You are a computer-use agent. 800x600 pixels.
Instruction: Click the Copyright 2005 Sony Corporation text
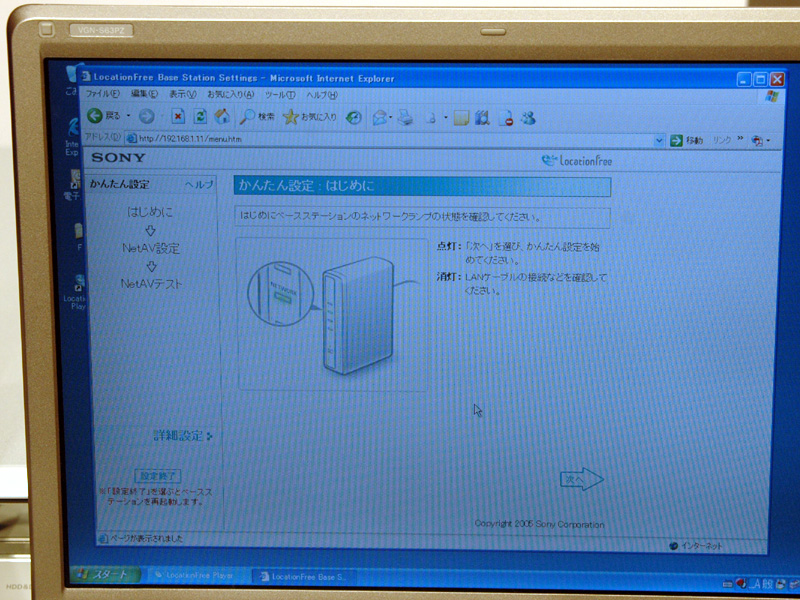point(539,524)
